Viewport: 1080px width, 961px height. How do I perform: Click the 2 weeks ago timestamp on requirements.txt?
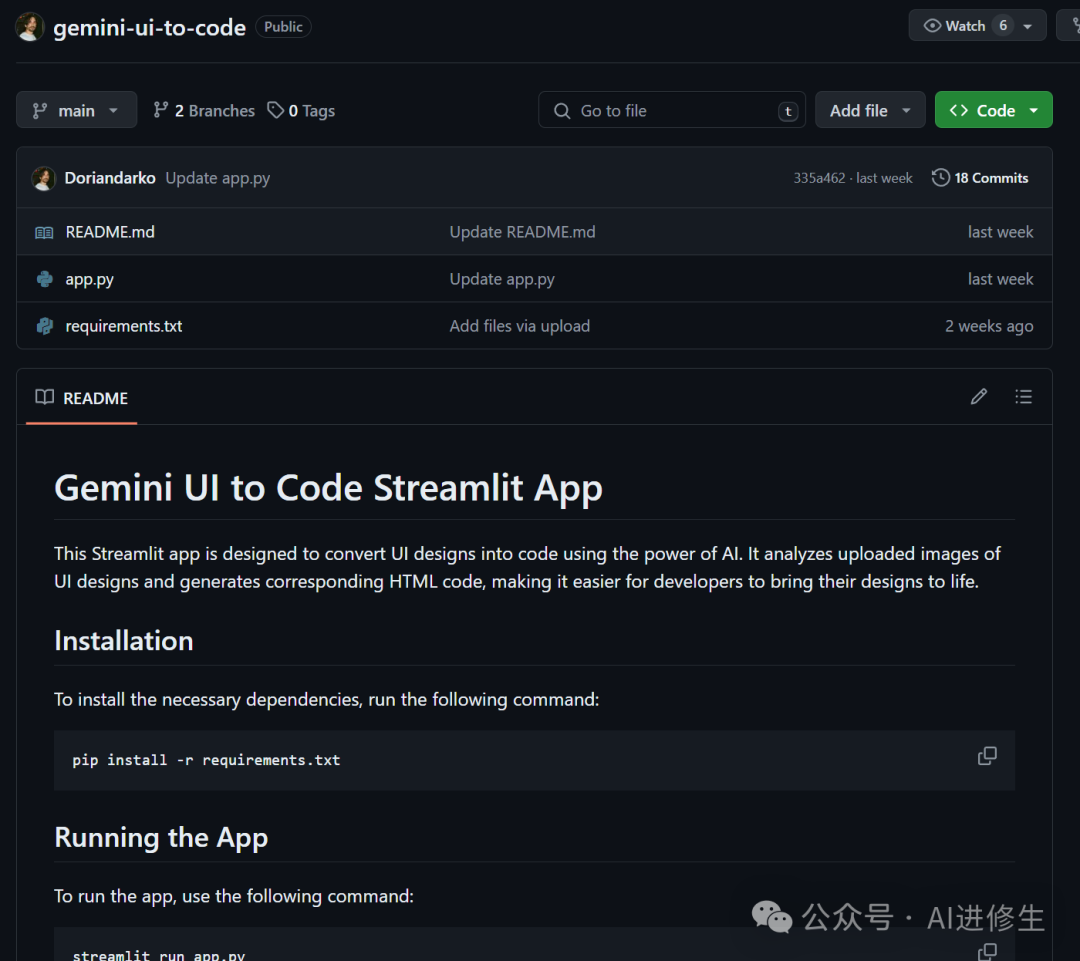[x=989, y=326]
